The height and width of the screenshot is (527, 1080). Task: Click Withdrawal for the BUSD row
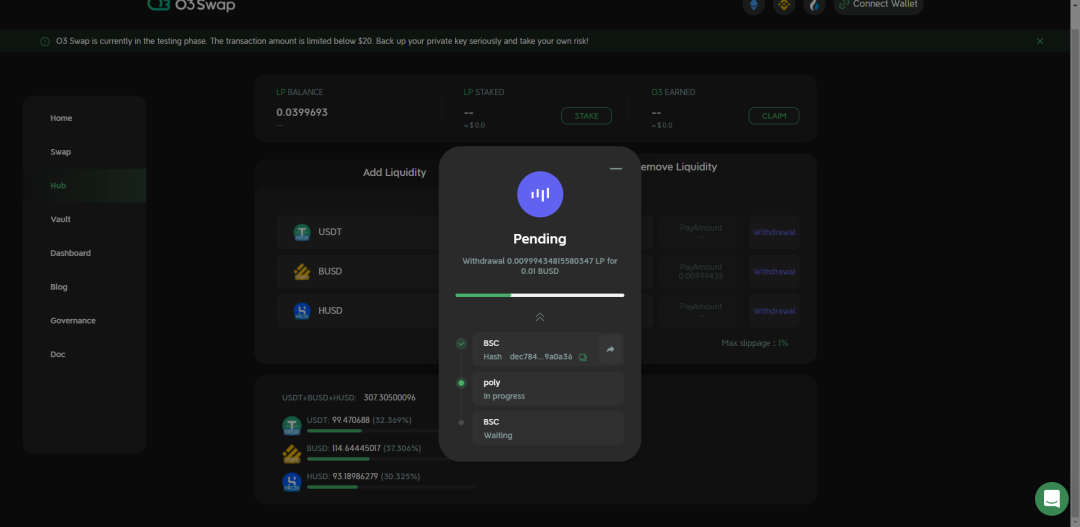coord(774,272)
